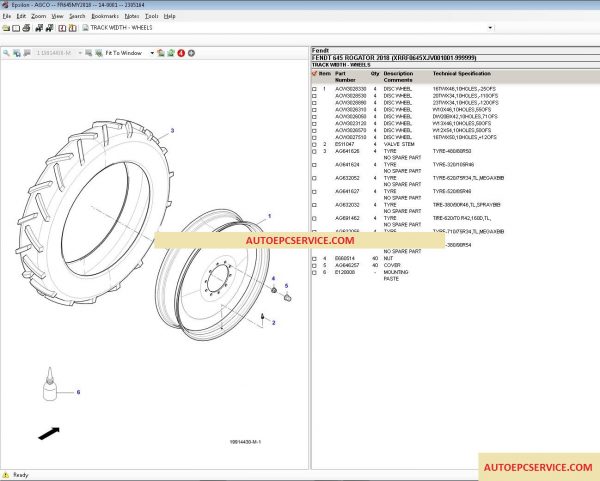Tick checkbox for MOUNTING PASTE row
The width and height of the screenshot is (600, 481).
click(315, 272)
